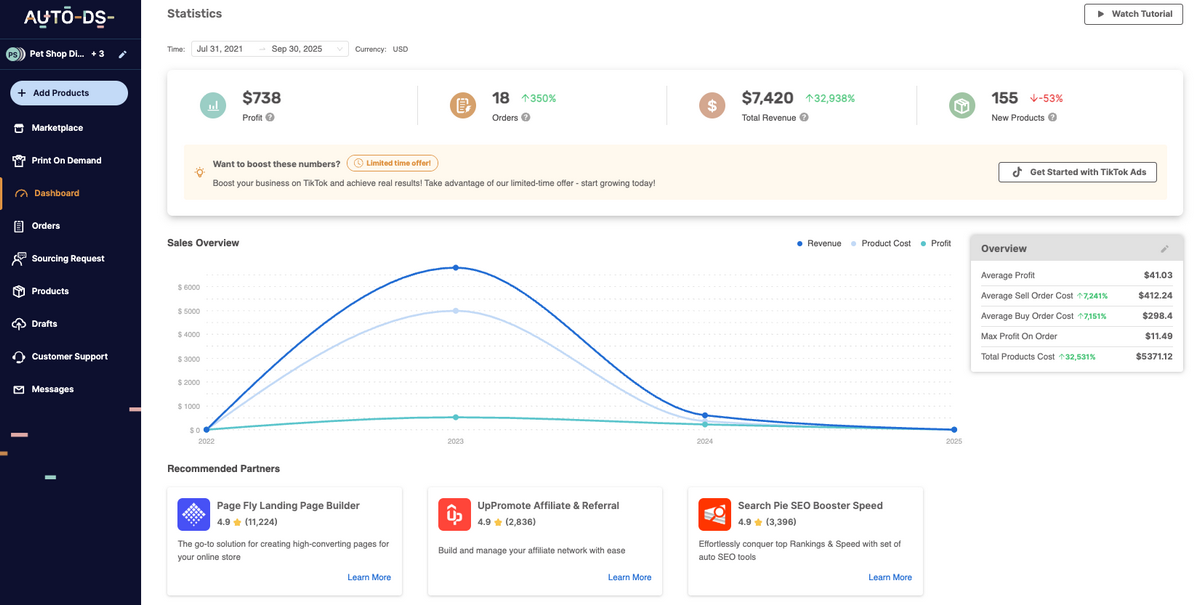The image size is (1200, 605).
Task: Edit the Pet Shop store name with the pencil icon
Action: click(123, 54)
